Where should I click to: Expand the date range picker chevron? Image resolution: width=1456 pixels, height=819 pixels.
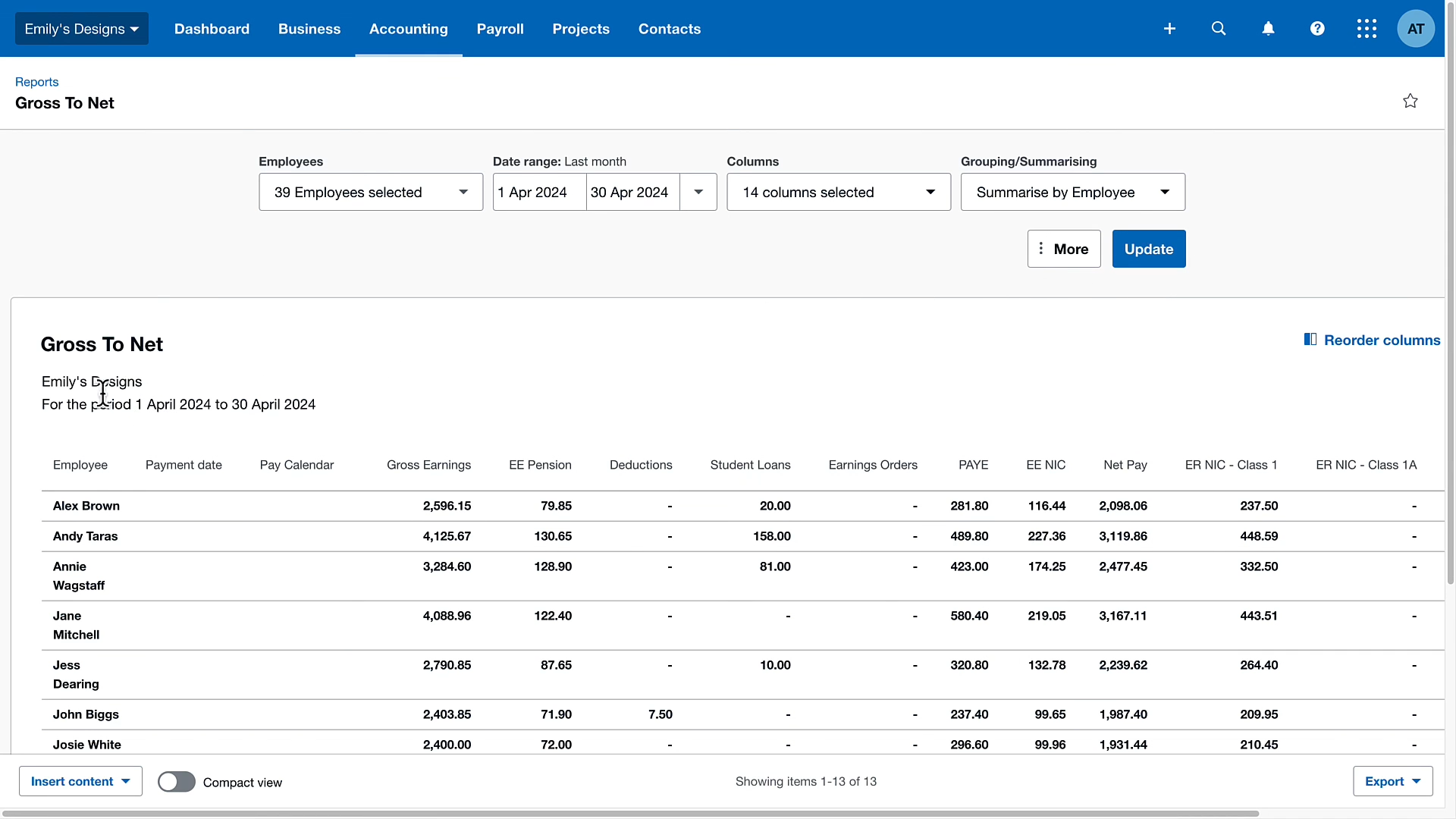pyautogui.click(x=698, y=192)
